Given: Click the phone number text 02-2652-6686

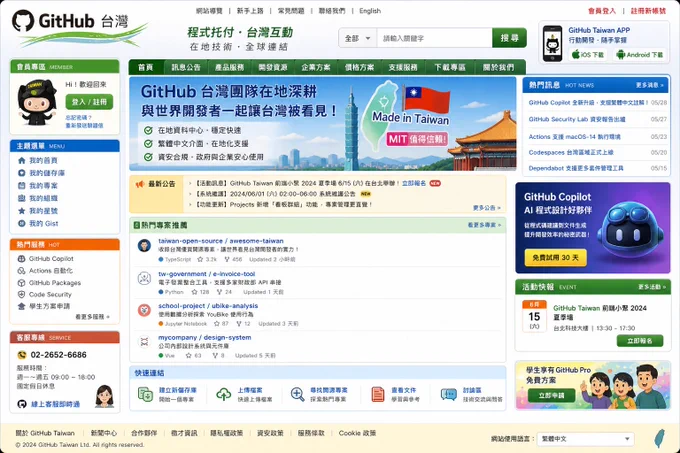Looking at the screenshot, I should pyautogui.click(x=59, y=355).
